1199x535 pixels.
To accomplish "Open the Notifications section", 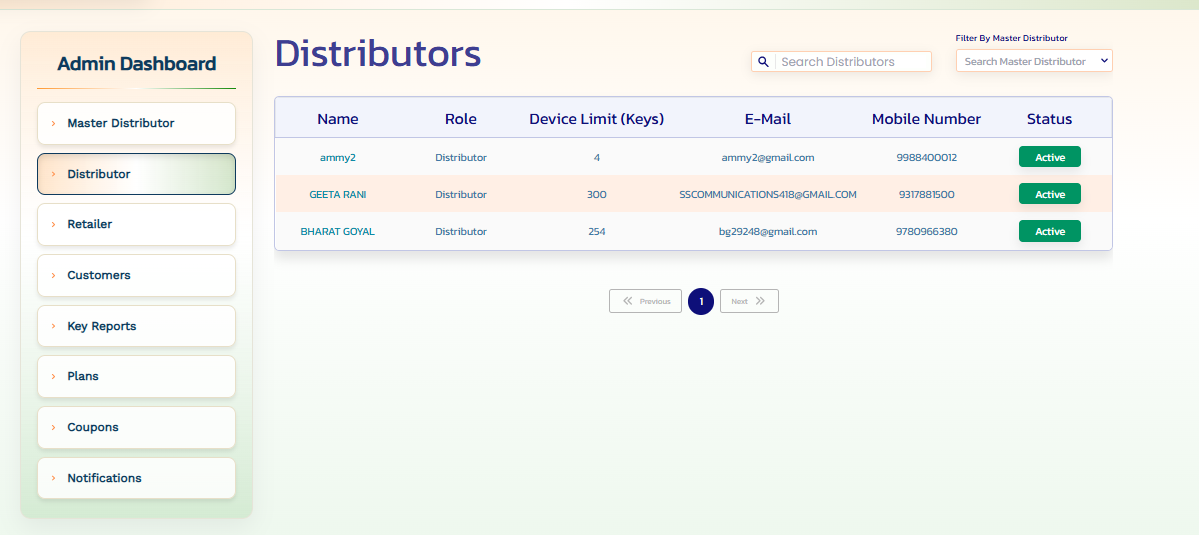I will [136, 478].
